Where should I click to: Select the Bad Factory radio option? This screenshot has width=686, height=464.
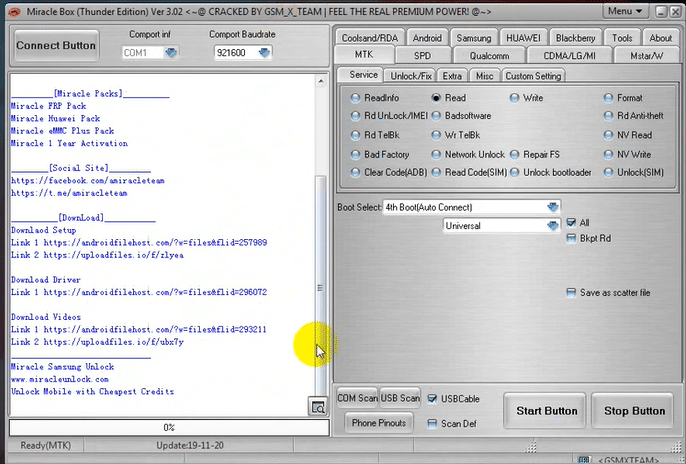355,154
